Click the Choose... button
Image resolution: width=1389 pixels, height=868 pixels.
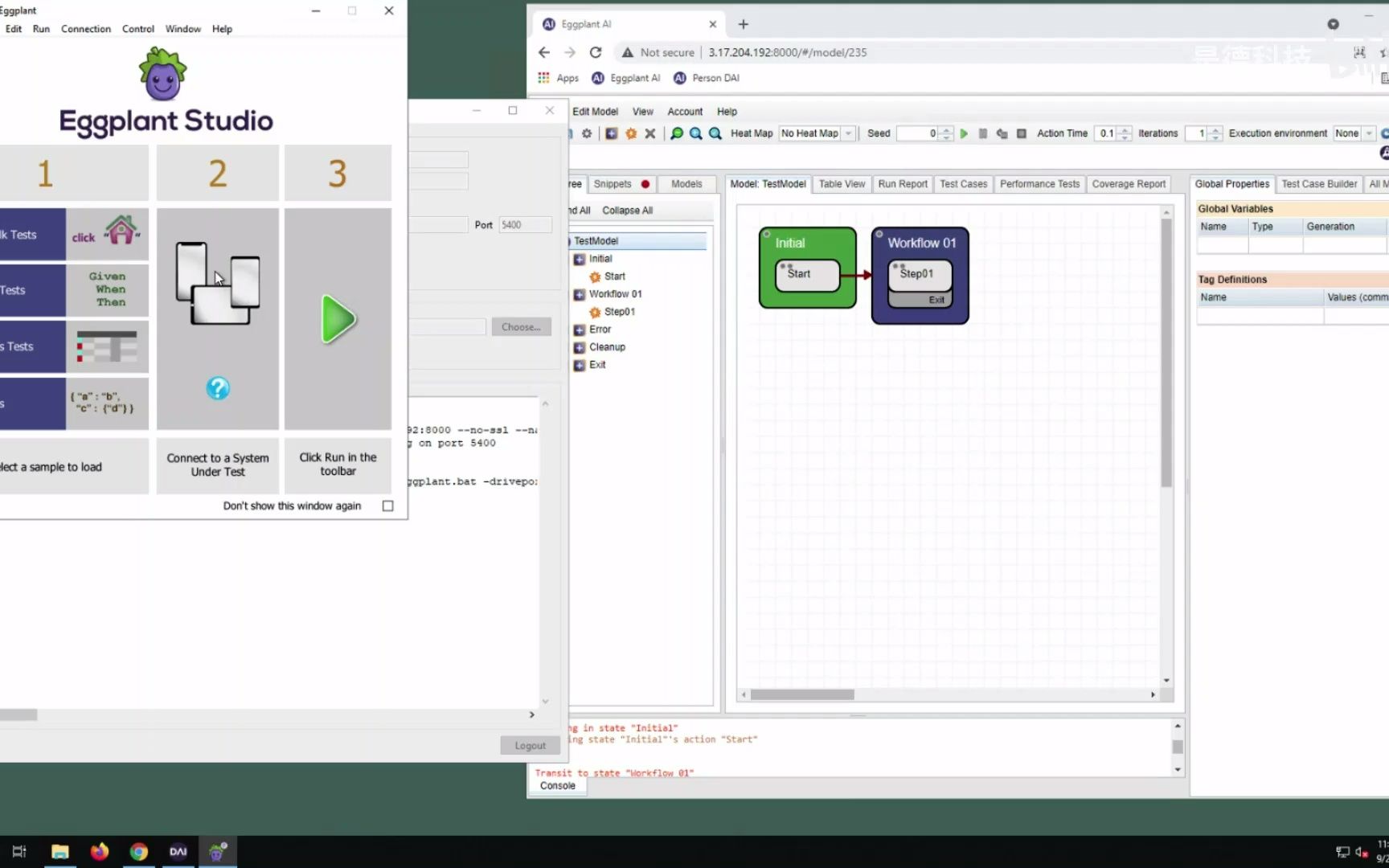521,327
